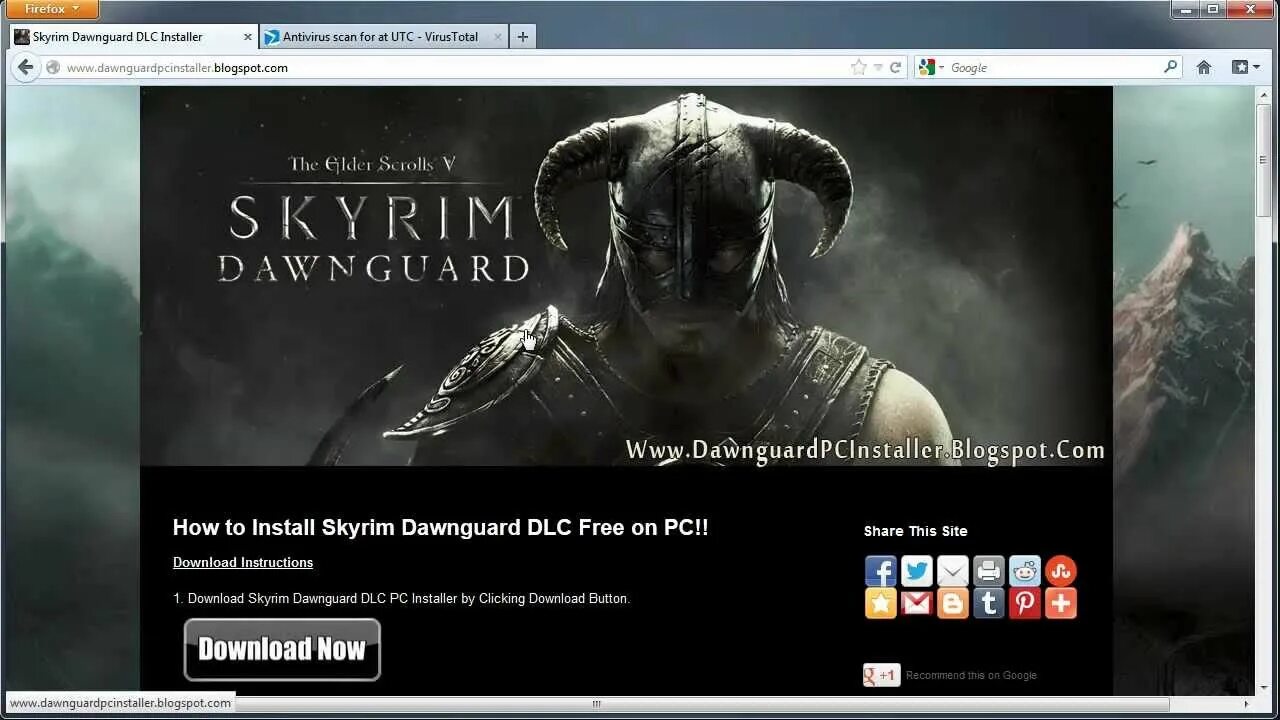Share the site via Gmail

point(917,603)
